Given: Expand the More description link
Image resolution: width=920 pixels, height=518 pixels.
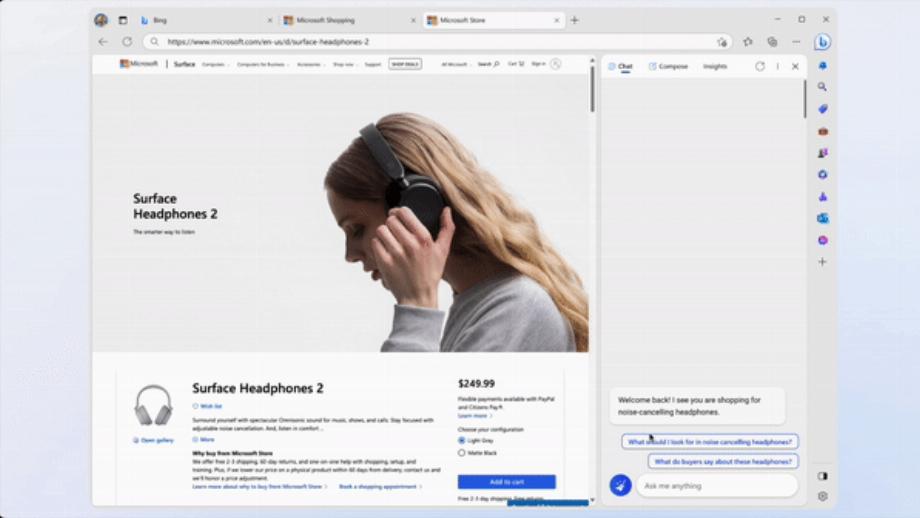Looking at the screenshot, I should pos(203,439).
